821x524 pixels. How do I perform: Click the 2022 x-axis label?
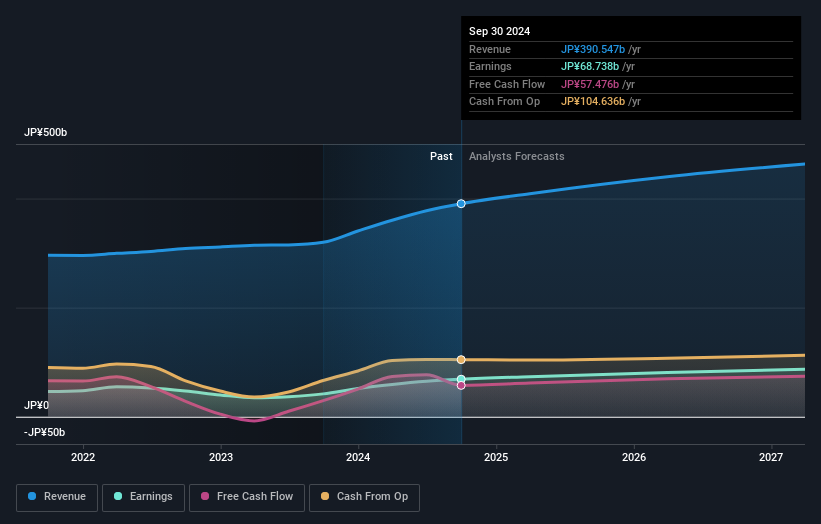[83, 457]
